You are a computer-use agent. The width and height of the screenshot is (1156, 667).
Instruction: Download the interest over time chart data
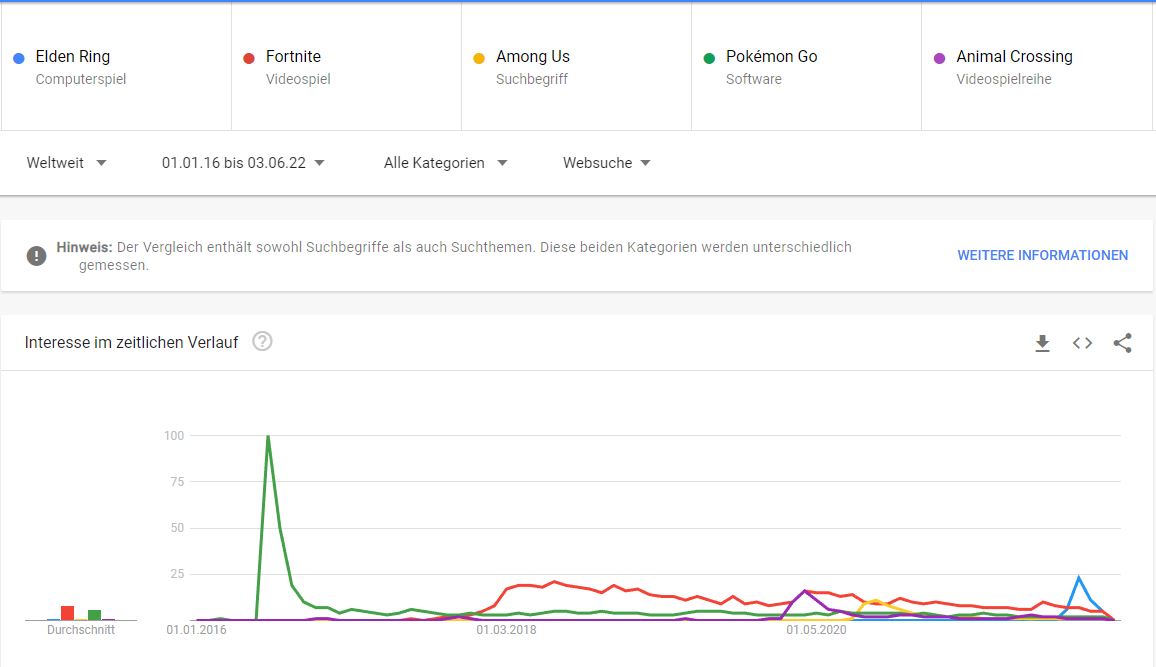pos(1042,343)
